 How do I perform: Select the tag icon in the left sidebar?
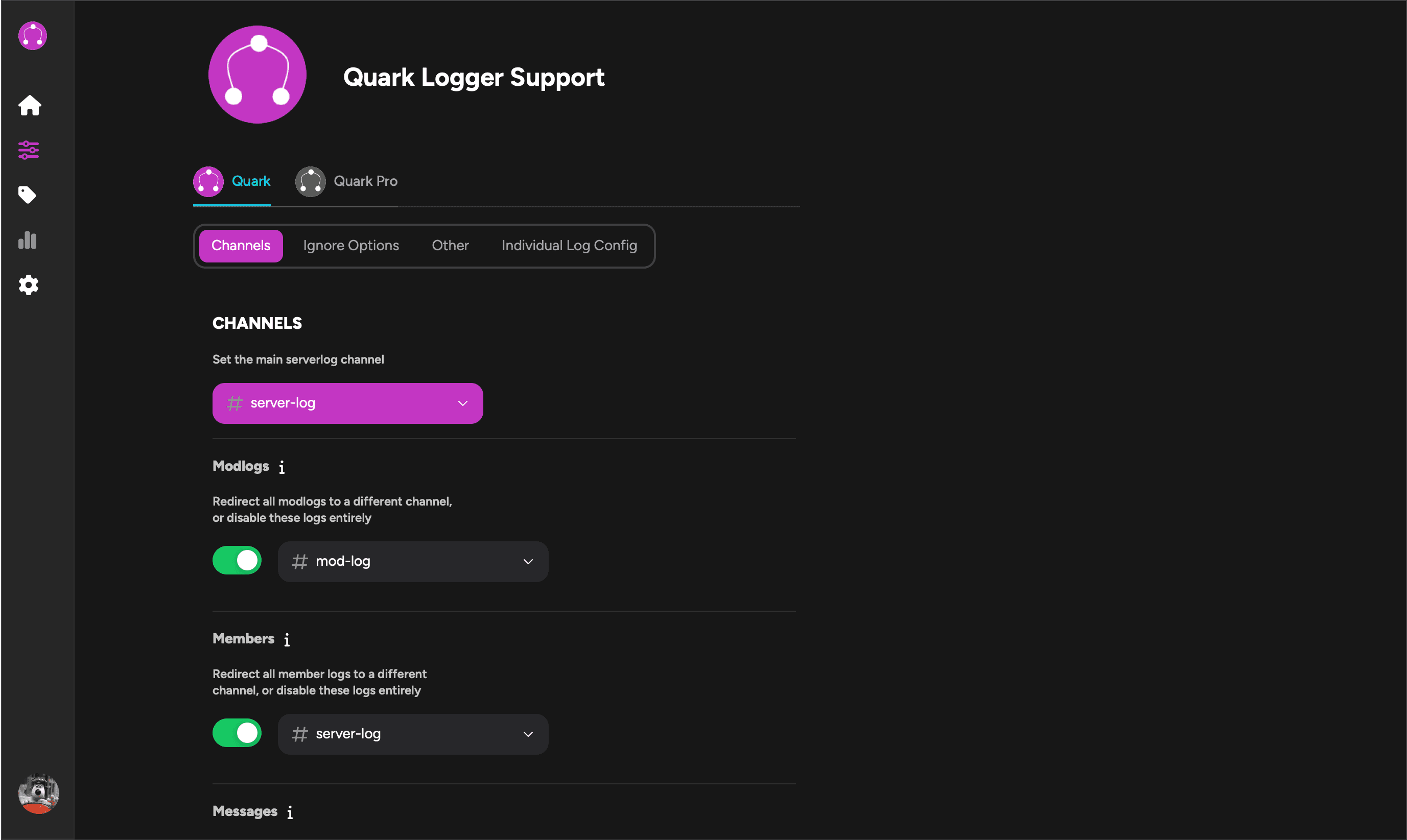[x=28, y=194]
